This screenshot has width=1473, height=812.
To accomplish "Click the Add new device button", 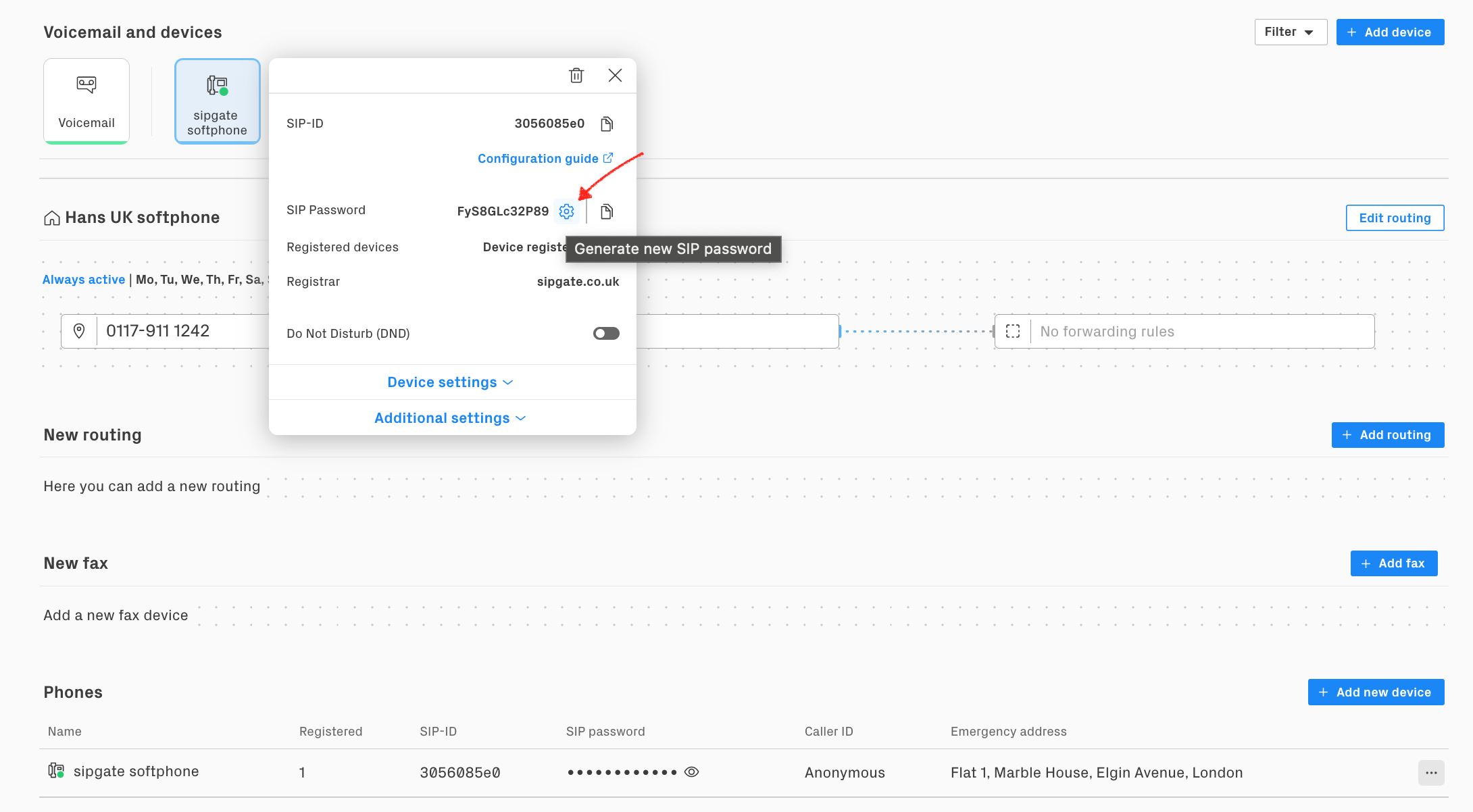I will [x=1376, y=692].
